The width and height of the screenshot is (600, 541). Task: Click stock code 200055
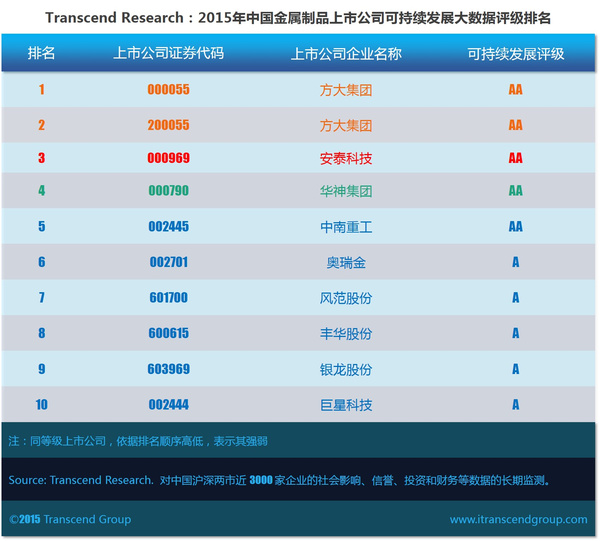[x=168, y=126]
